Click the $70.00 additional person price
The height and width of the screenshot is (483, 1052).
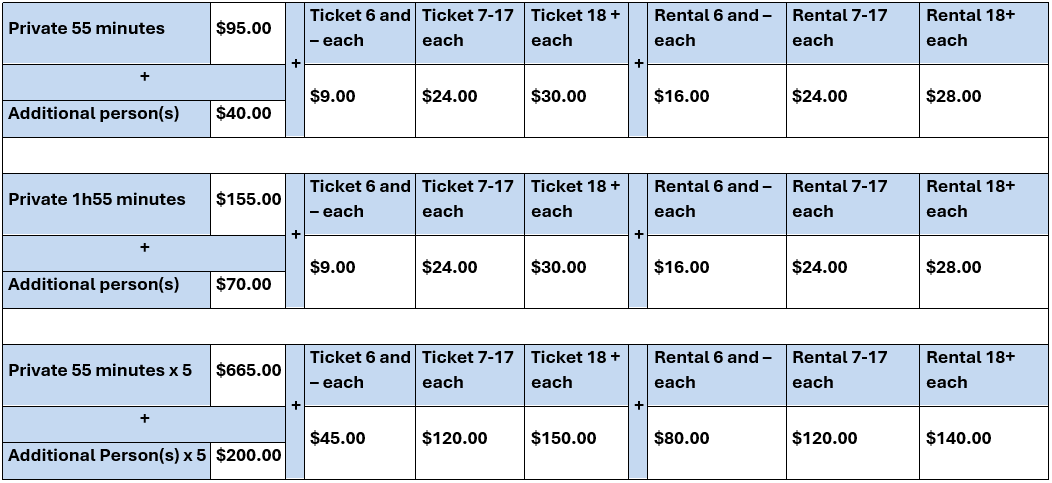point(248,290)
